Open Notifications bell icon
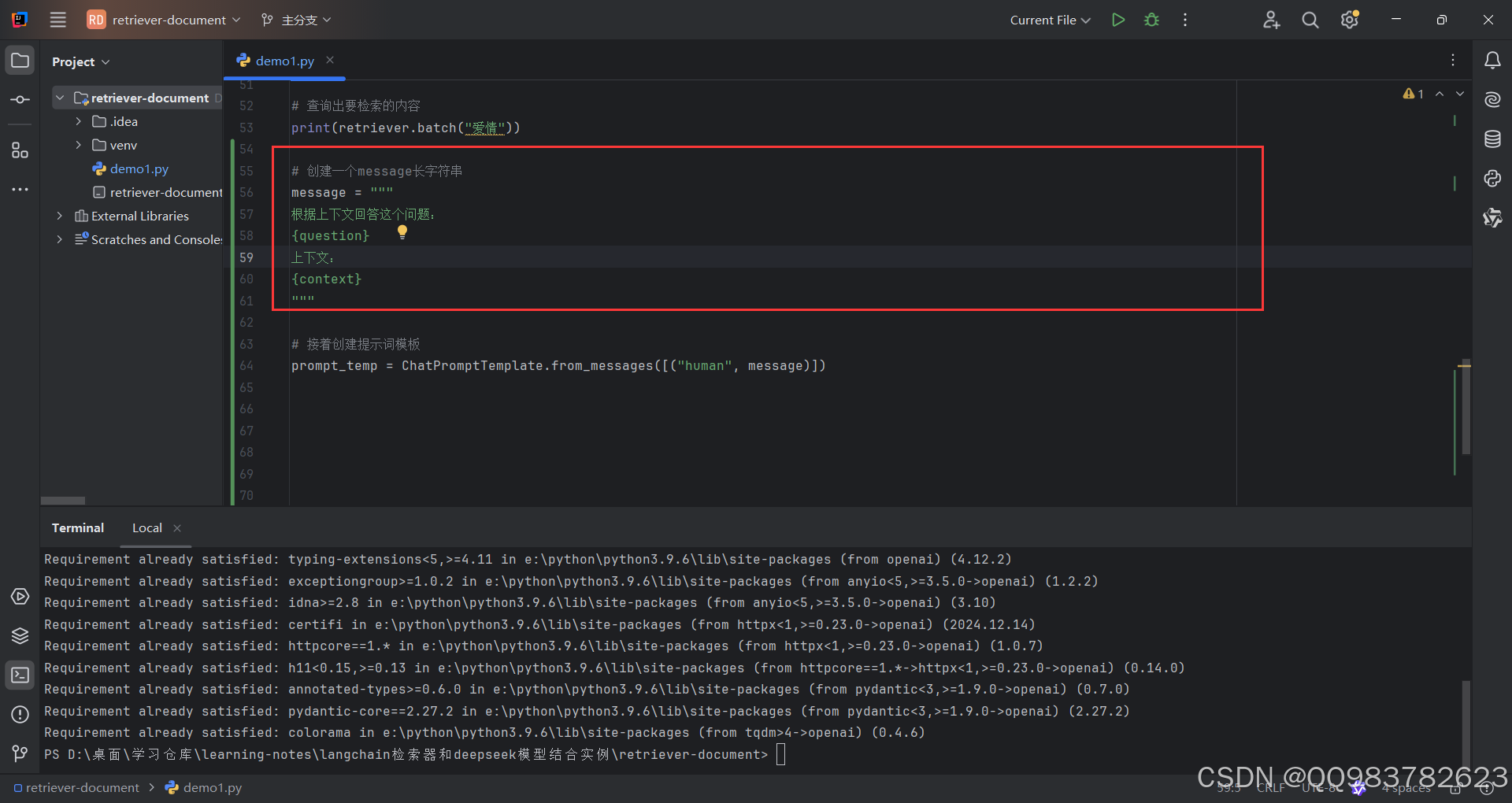1512x803 pixels. pos(1492,61)
